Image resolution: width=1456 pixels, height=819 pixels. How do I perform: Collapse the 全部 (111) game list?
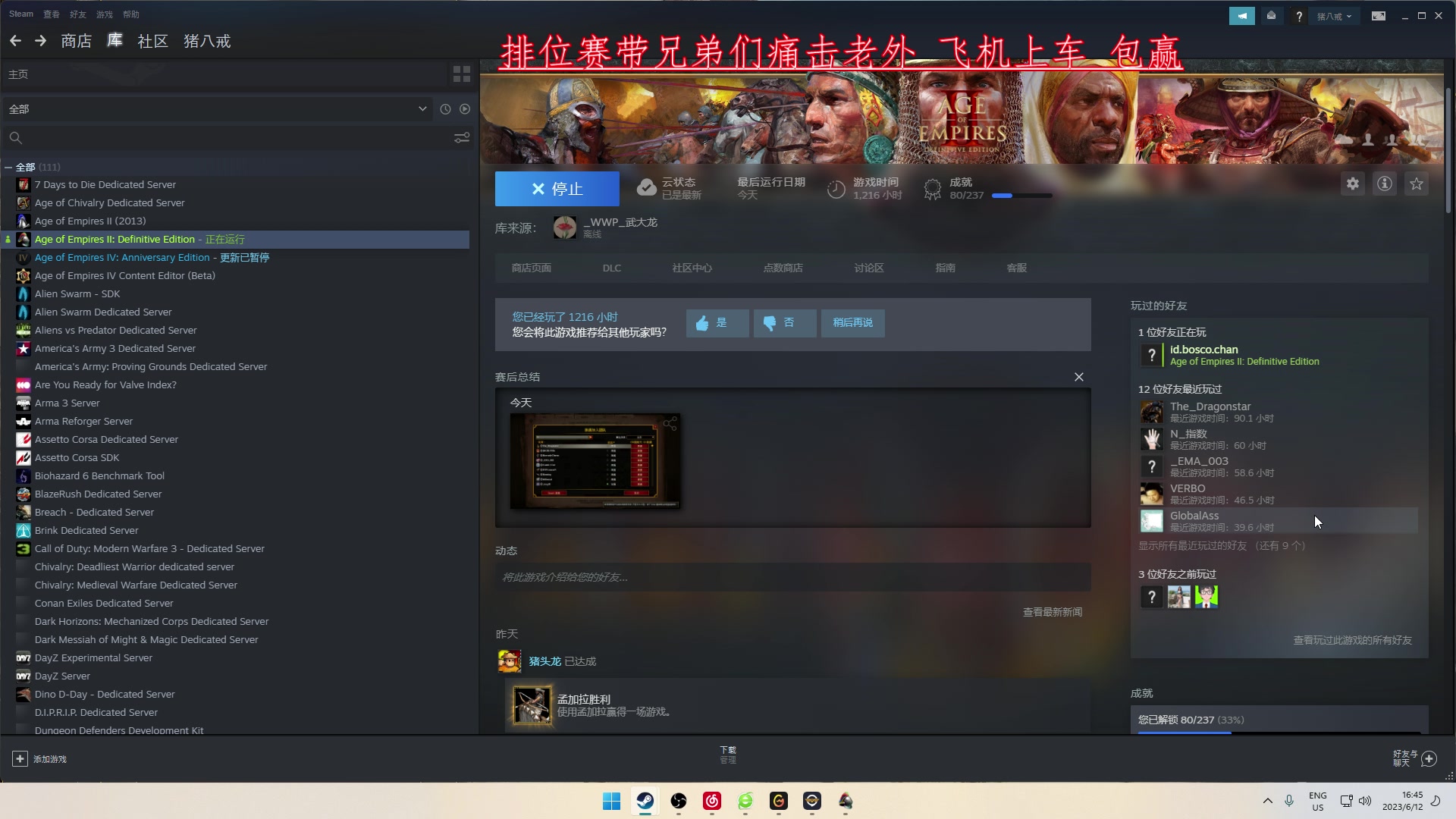(x=8, y=167)
